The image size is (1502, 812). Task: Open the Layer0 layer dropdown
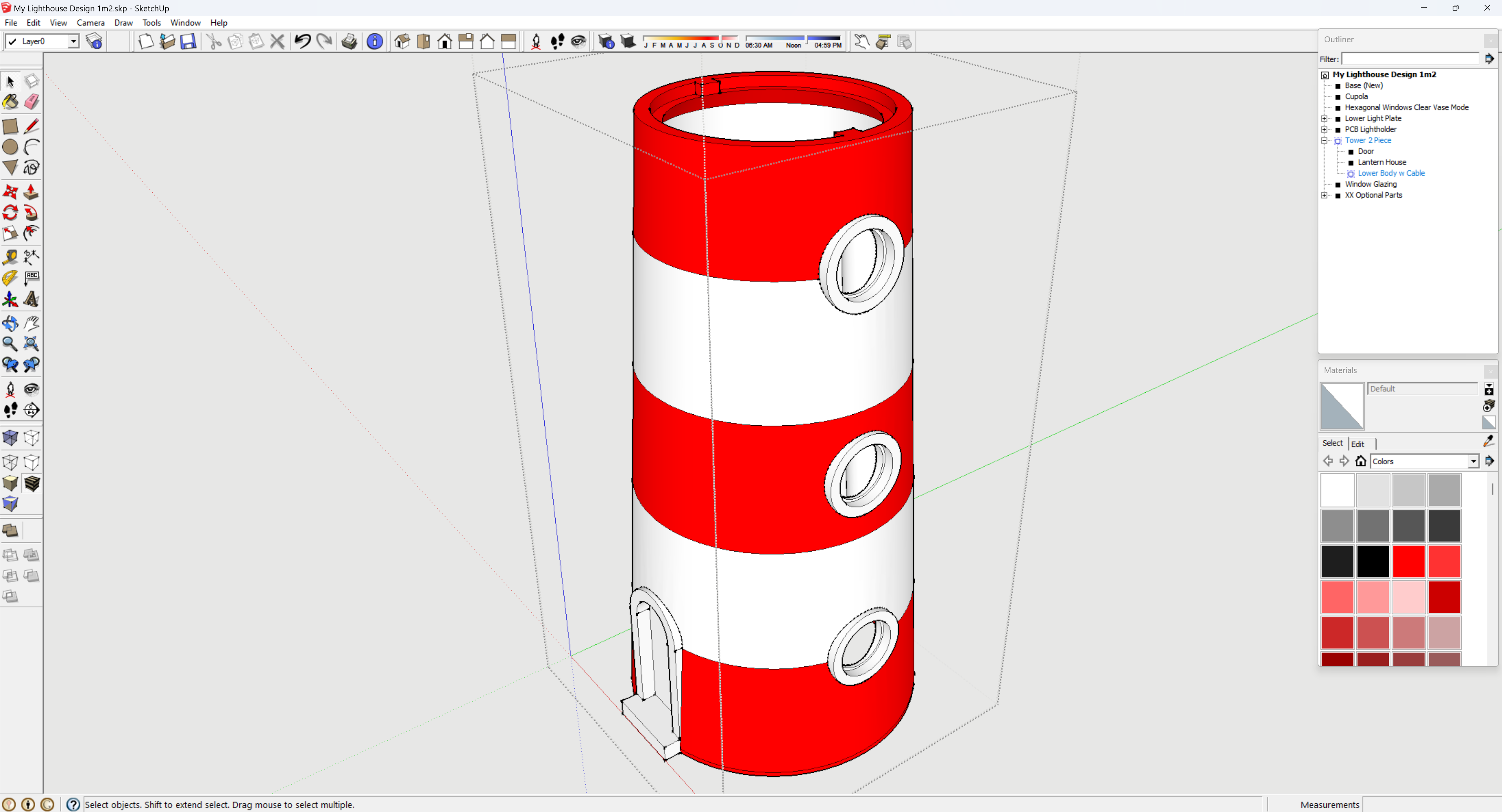tap(74, 42)
